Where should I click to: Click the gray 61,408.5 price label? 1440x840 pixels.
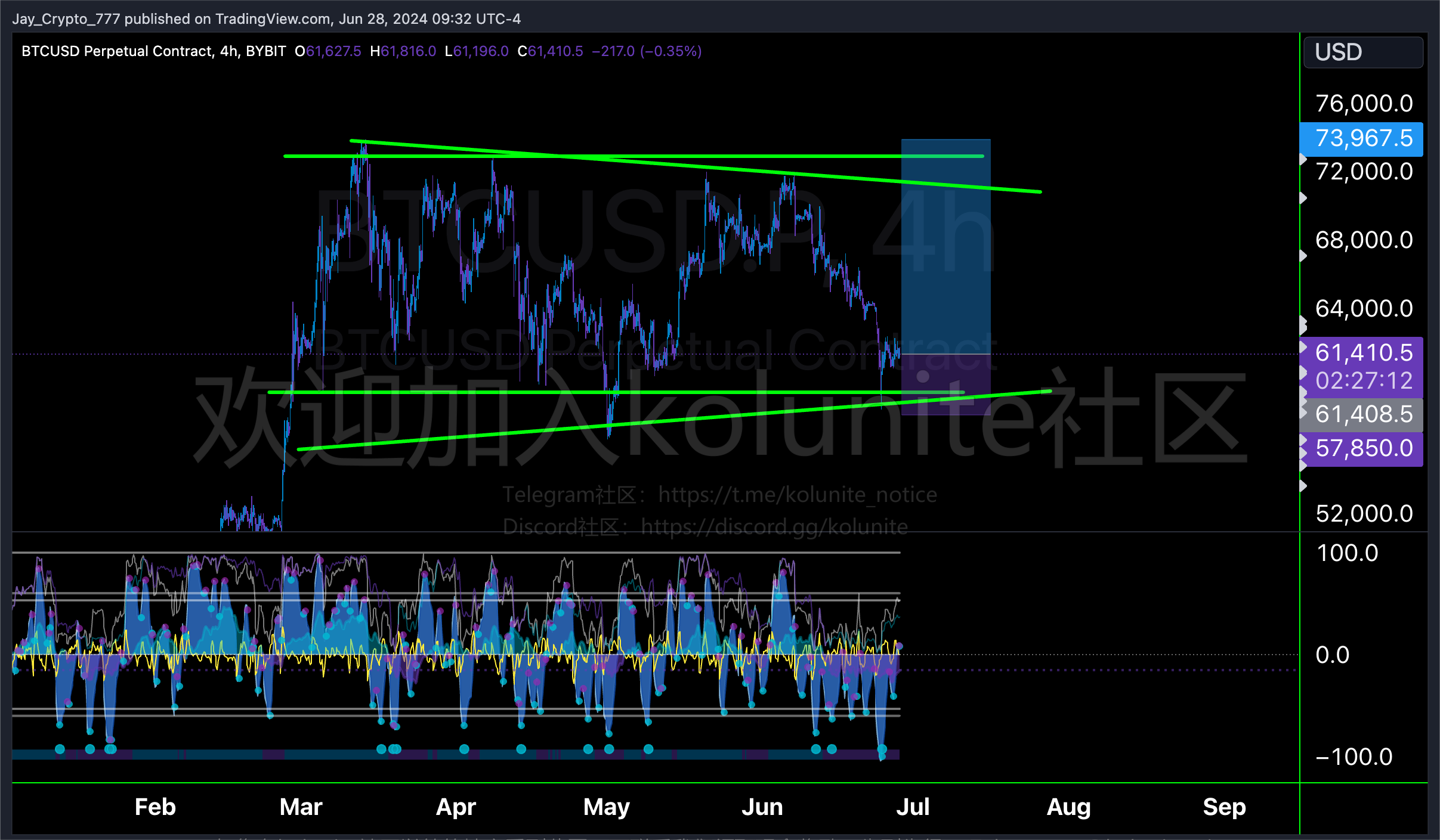(1361, 414)
